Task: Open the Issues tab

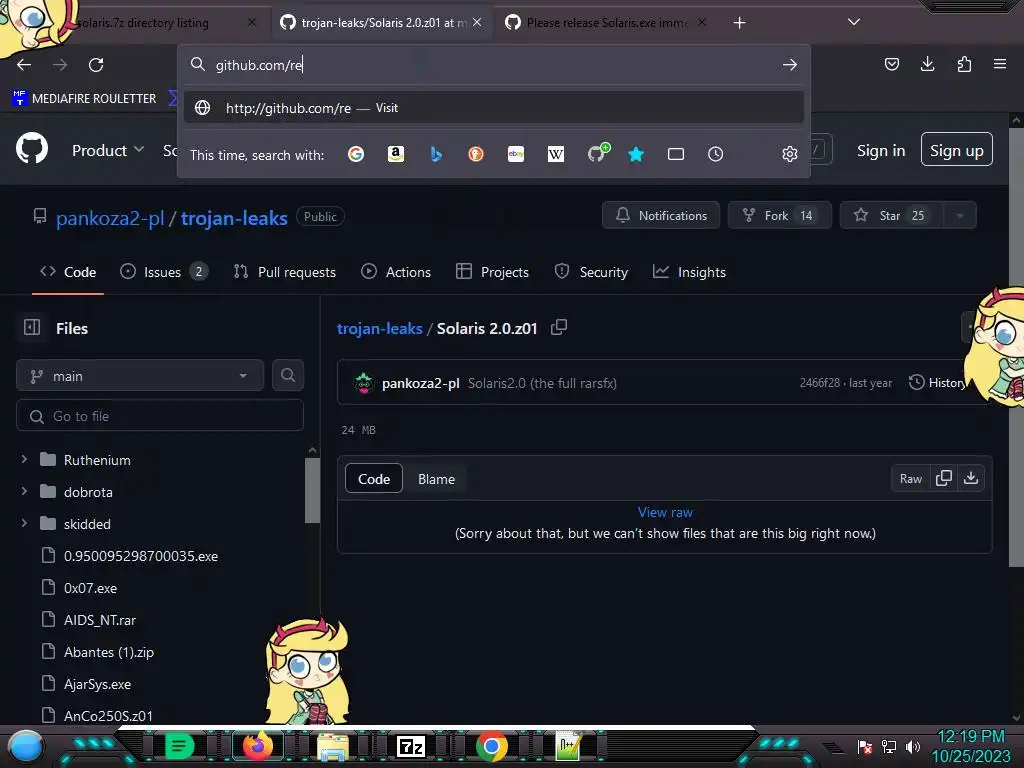Action: pyautogui.click(x=164, y=272)
